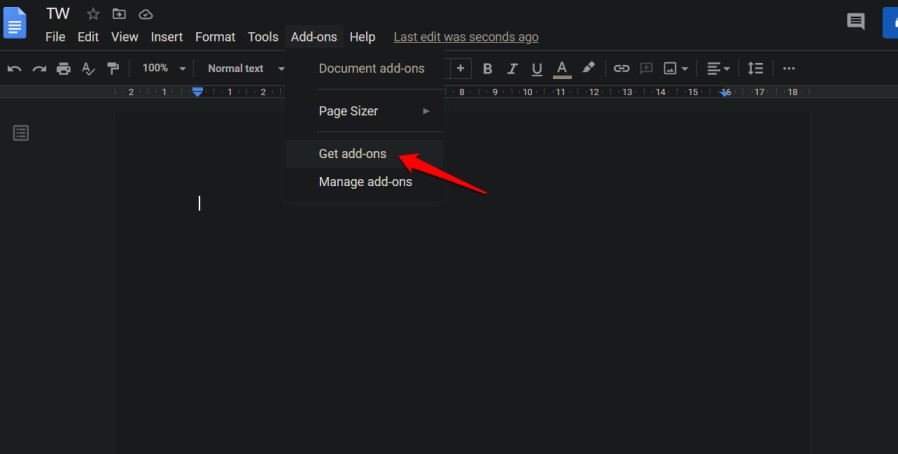Click the right indent marker on ruler

click(726, 92)
